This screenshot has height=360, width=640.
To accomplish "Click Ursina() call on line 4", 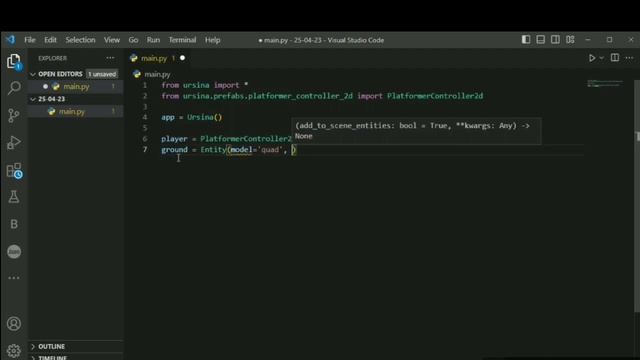I will pos(204,117).
